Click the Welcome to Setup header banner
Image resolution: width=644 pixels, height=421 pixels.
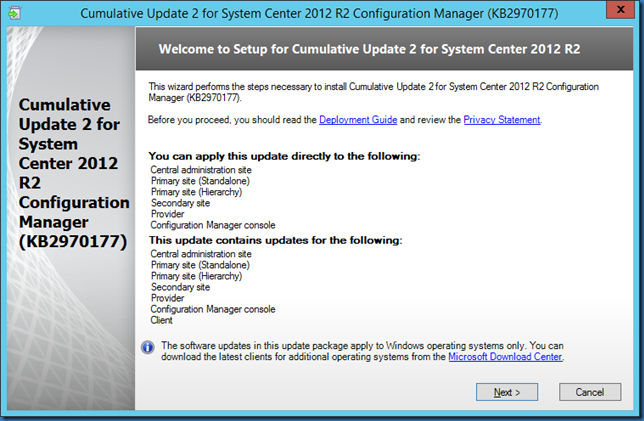pyautogui.click(x=386, y=49)
